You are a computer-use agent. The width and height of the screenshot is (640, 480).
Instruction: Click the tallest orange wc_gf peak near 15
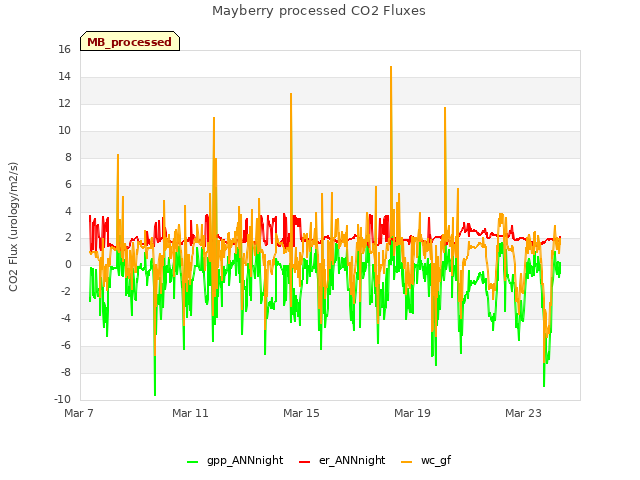391,67
